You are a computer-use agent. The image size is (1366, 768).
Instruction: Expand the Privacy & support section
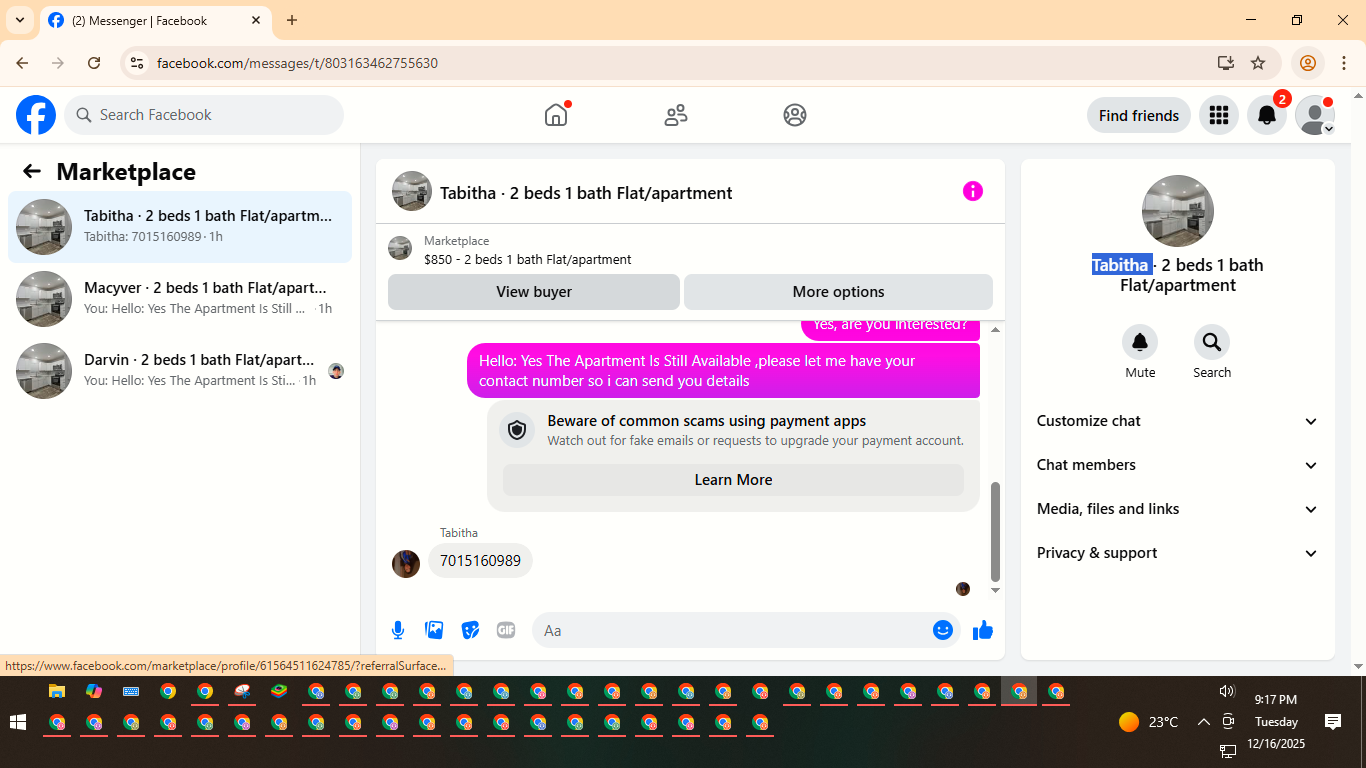pyautogui.click(x=1178, y=553)
